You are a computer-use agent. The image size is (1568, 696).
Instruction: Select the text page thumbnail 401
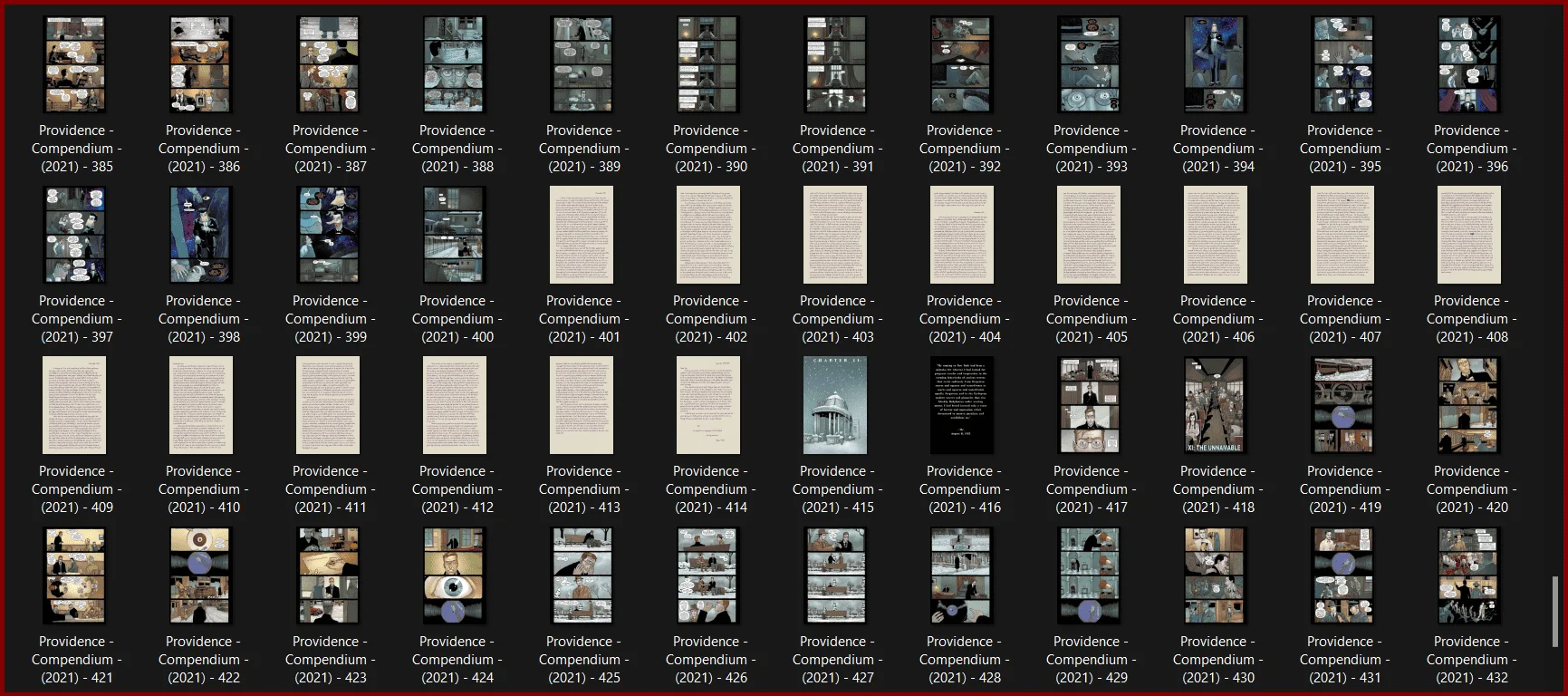point(582,235)
